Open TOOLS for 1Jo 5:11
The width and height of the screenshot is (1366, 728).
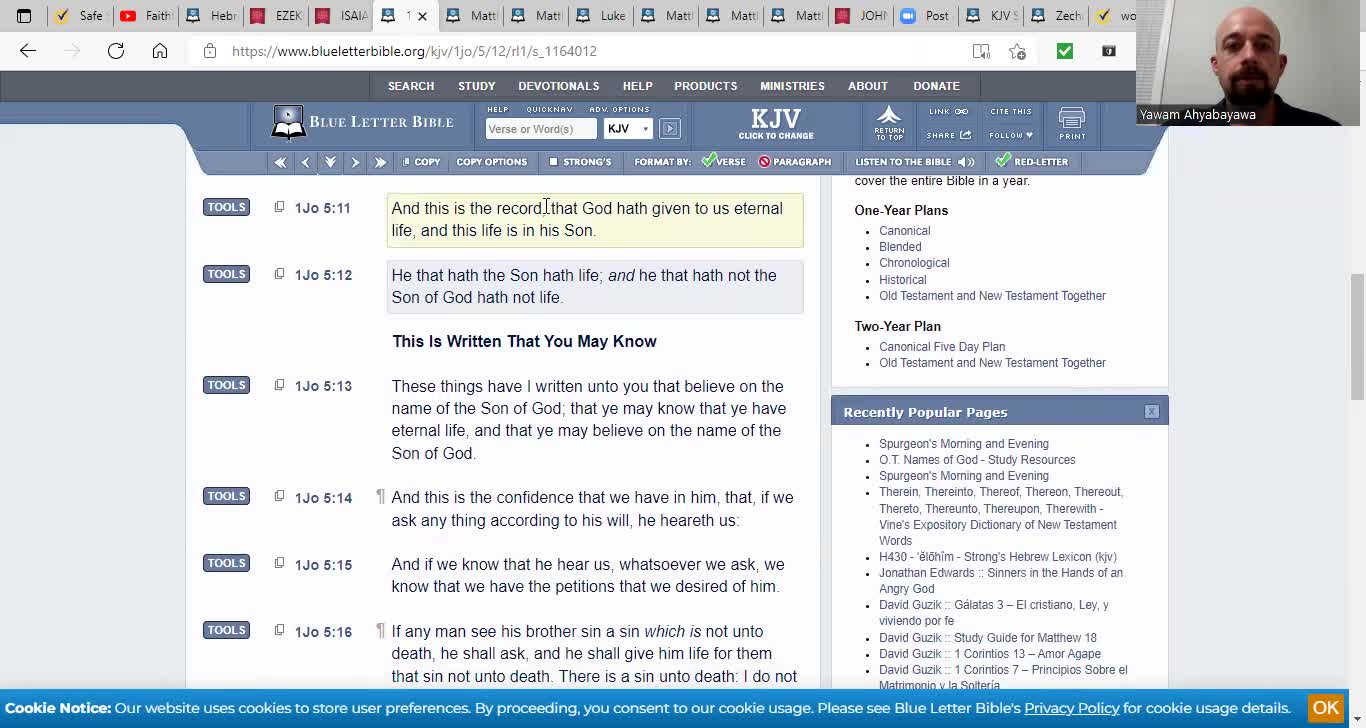click(226, 207)
